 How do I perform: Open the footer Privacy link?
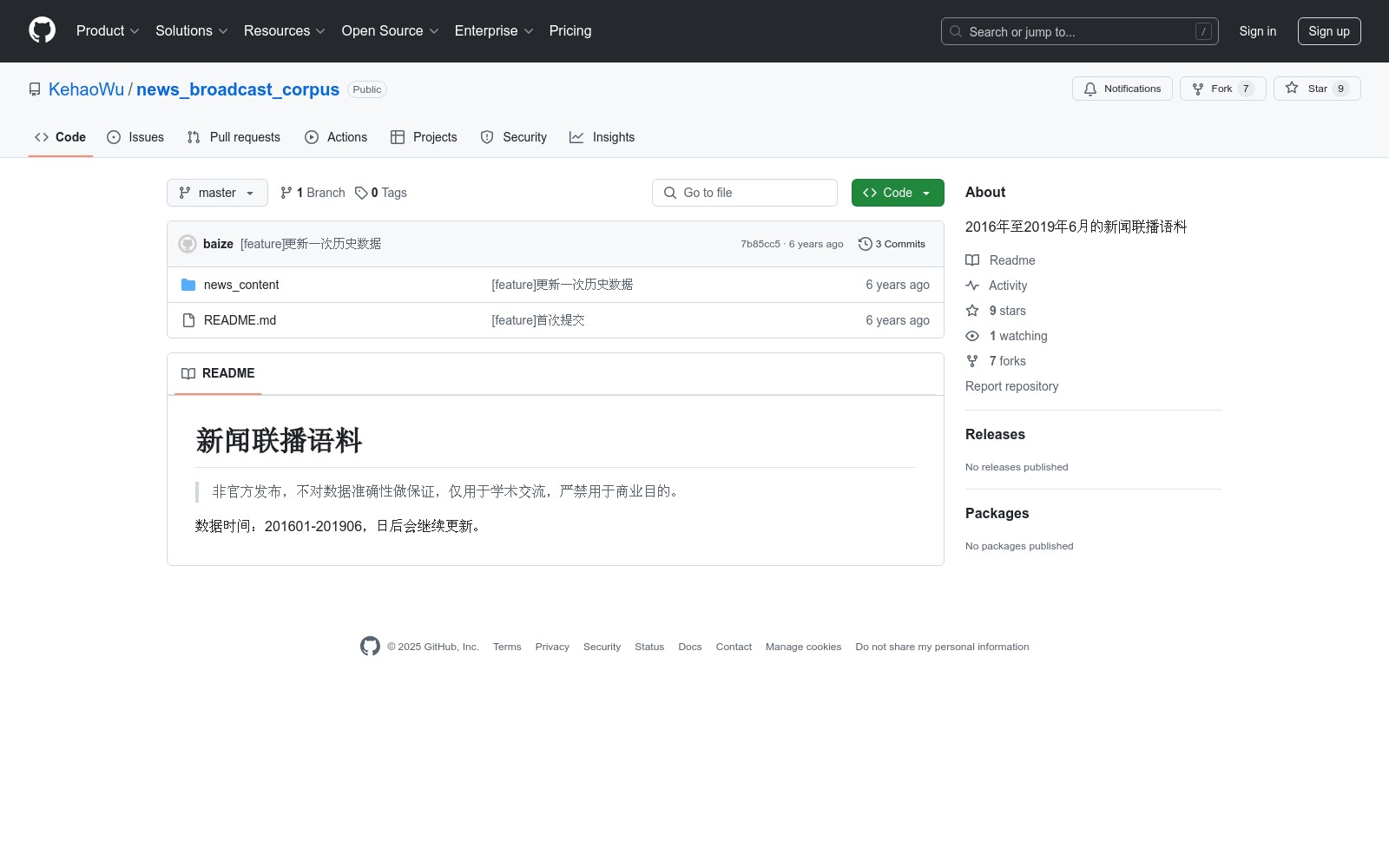tap(552, 647)
